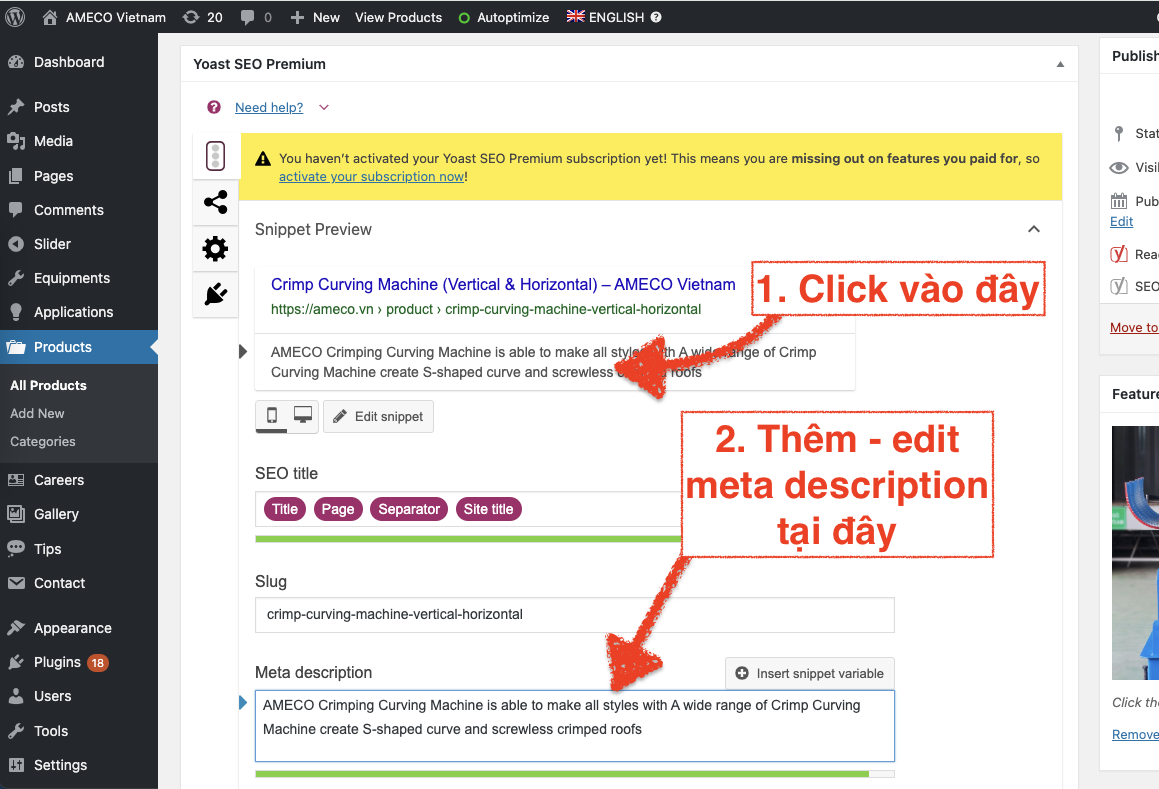
Task: Open Plugins menu in the sidebar
Action: (57, 662)
